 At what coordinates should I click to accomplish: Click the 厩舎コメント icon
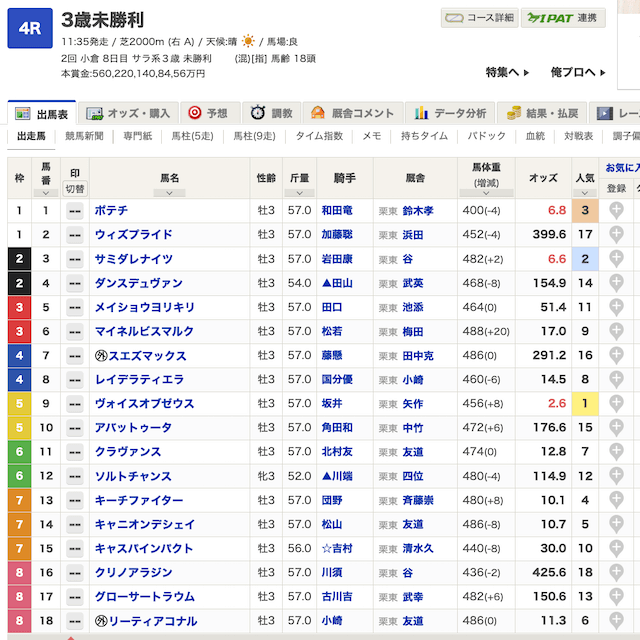click(317, 113)
